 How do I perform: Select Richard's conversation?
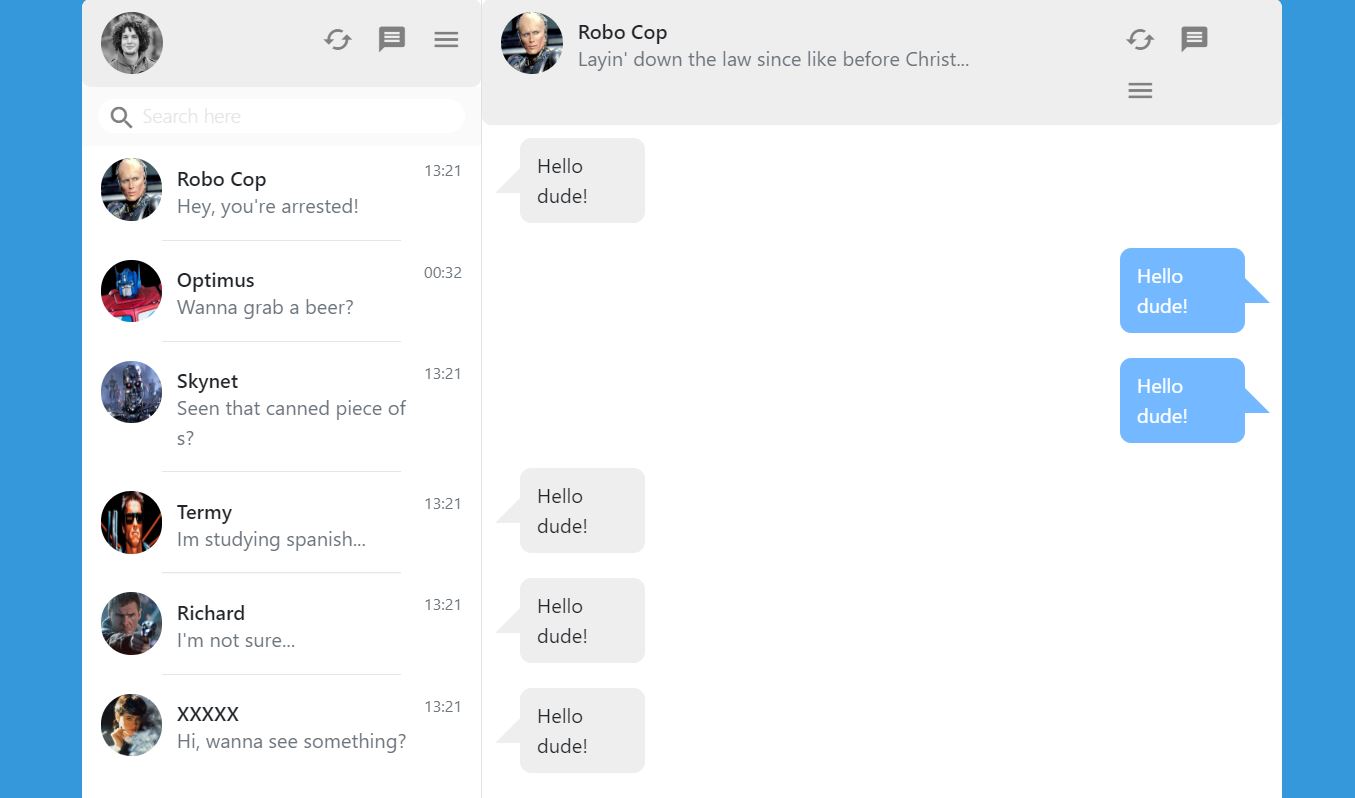[280, 626]
